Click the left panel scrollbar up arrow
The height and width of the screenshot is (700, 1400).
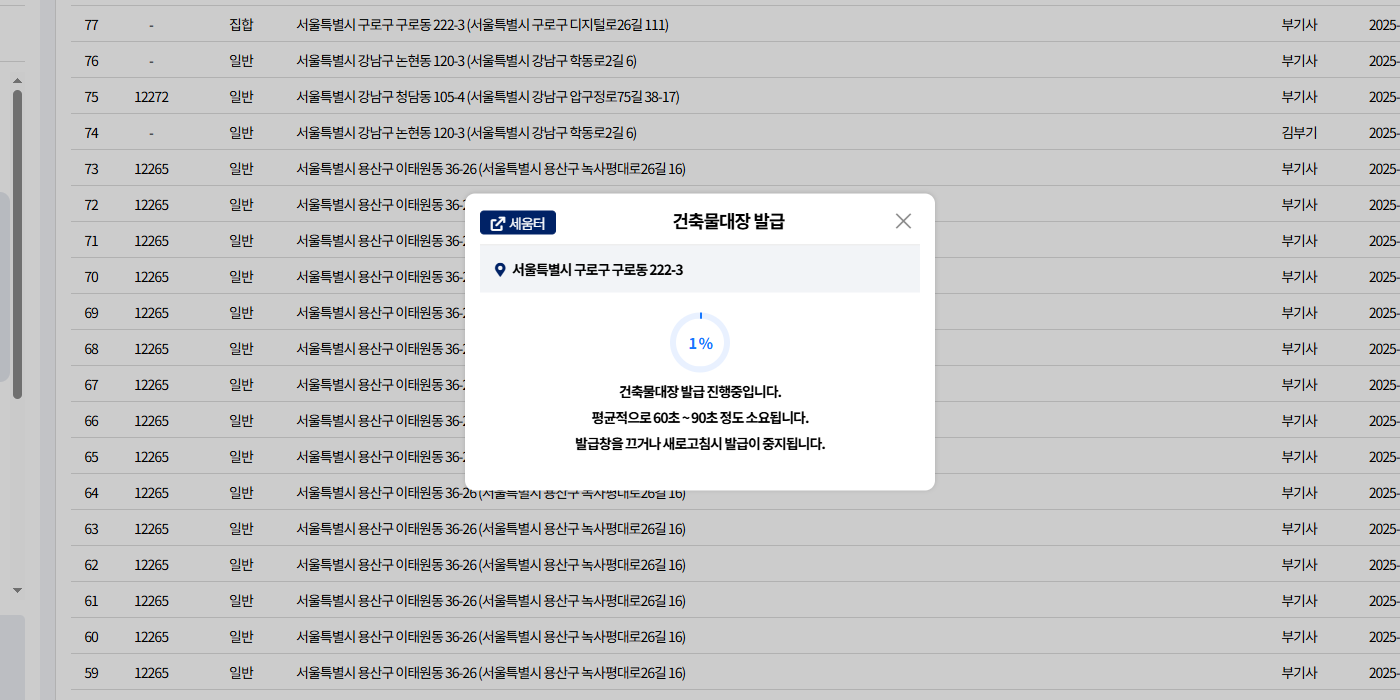click(x=17, y=80)
